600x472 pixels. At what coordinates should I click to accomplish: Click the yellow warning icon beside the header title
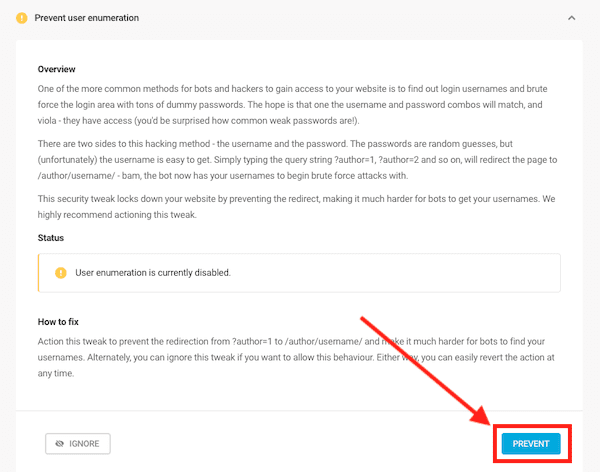click(x=22, y=18)
